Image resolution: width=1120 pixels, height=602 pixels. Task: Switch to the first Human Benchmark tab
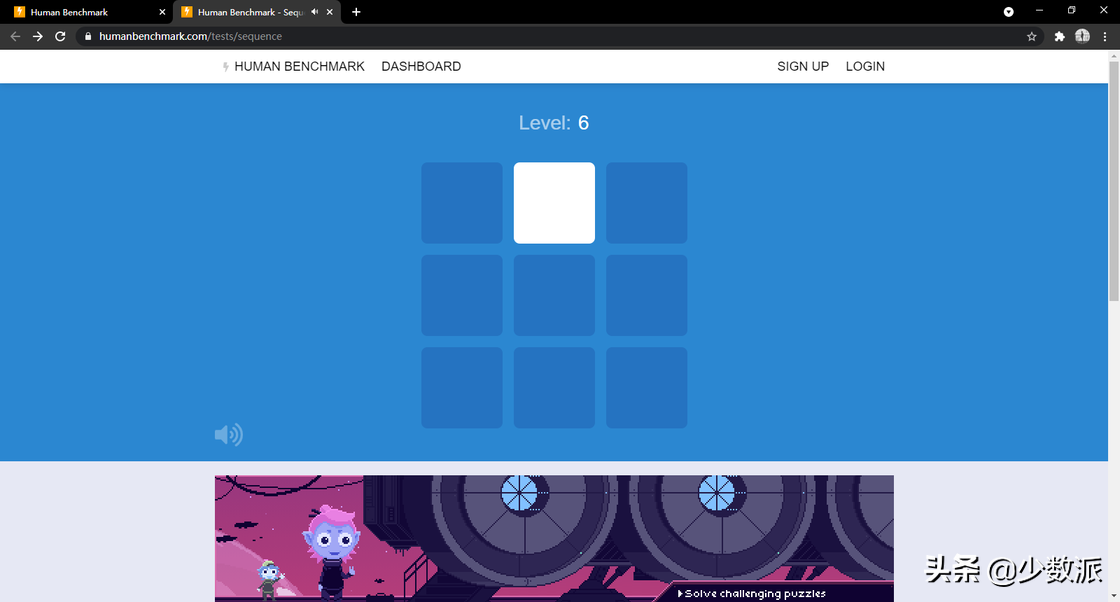click(x=86, y=12)
